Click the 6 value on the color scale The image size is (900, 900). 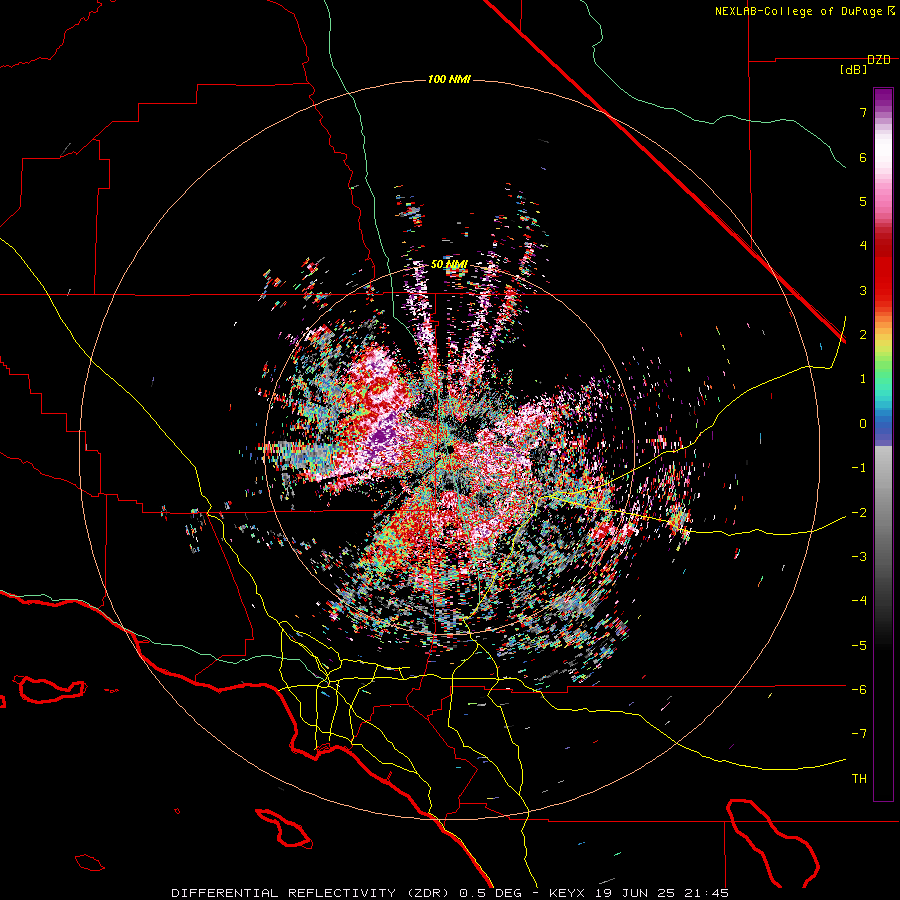click(x=863, y=157)
